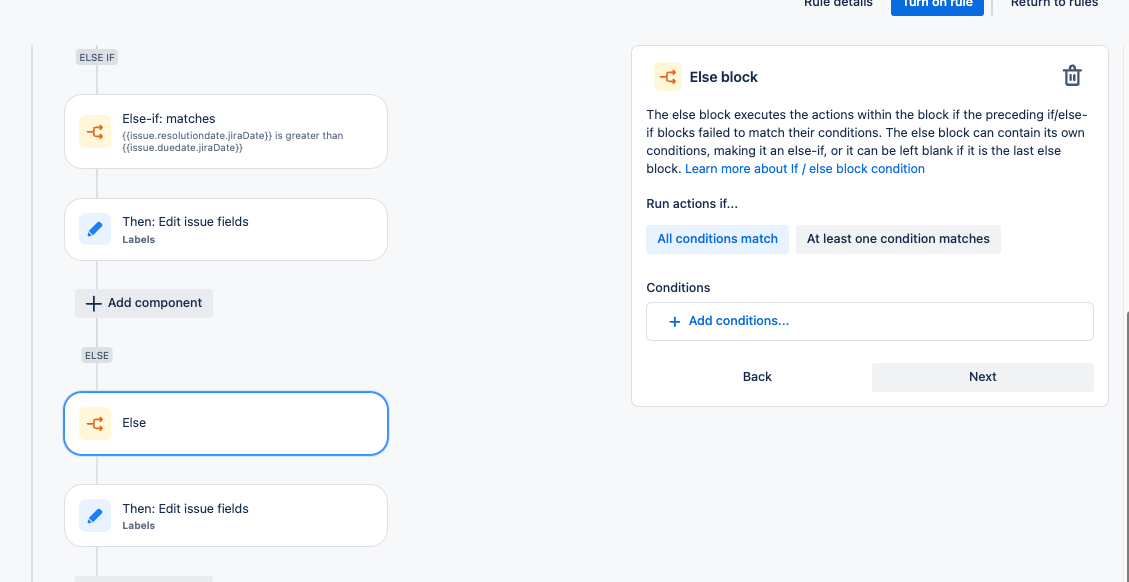Click the orange branch icon in the selected Else card
The height and width of the screenshot is (582, 1129).
95,424
